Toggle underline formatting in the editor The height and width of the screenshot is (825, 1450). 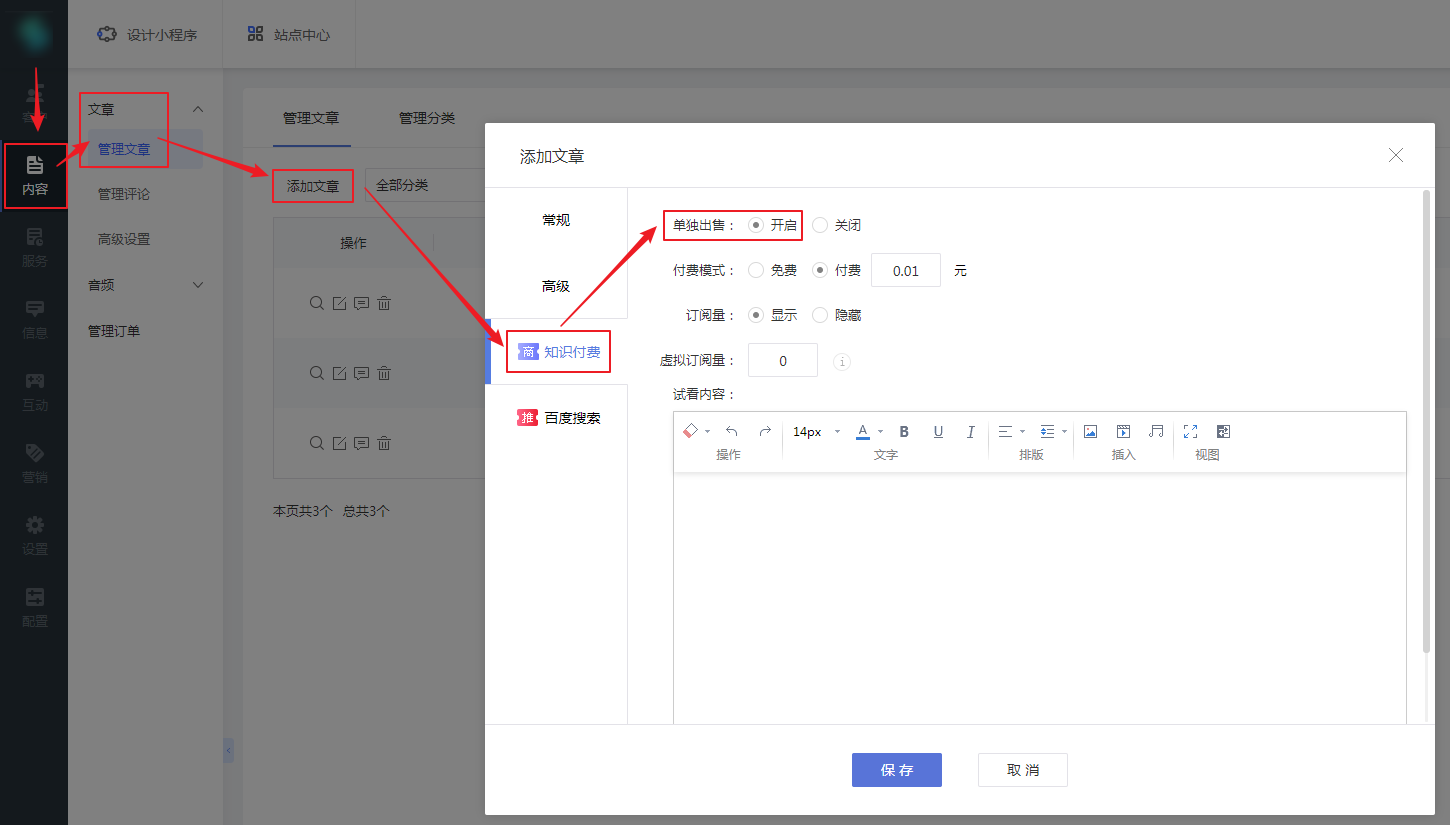coord(938,431)
